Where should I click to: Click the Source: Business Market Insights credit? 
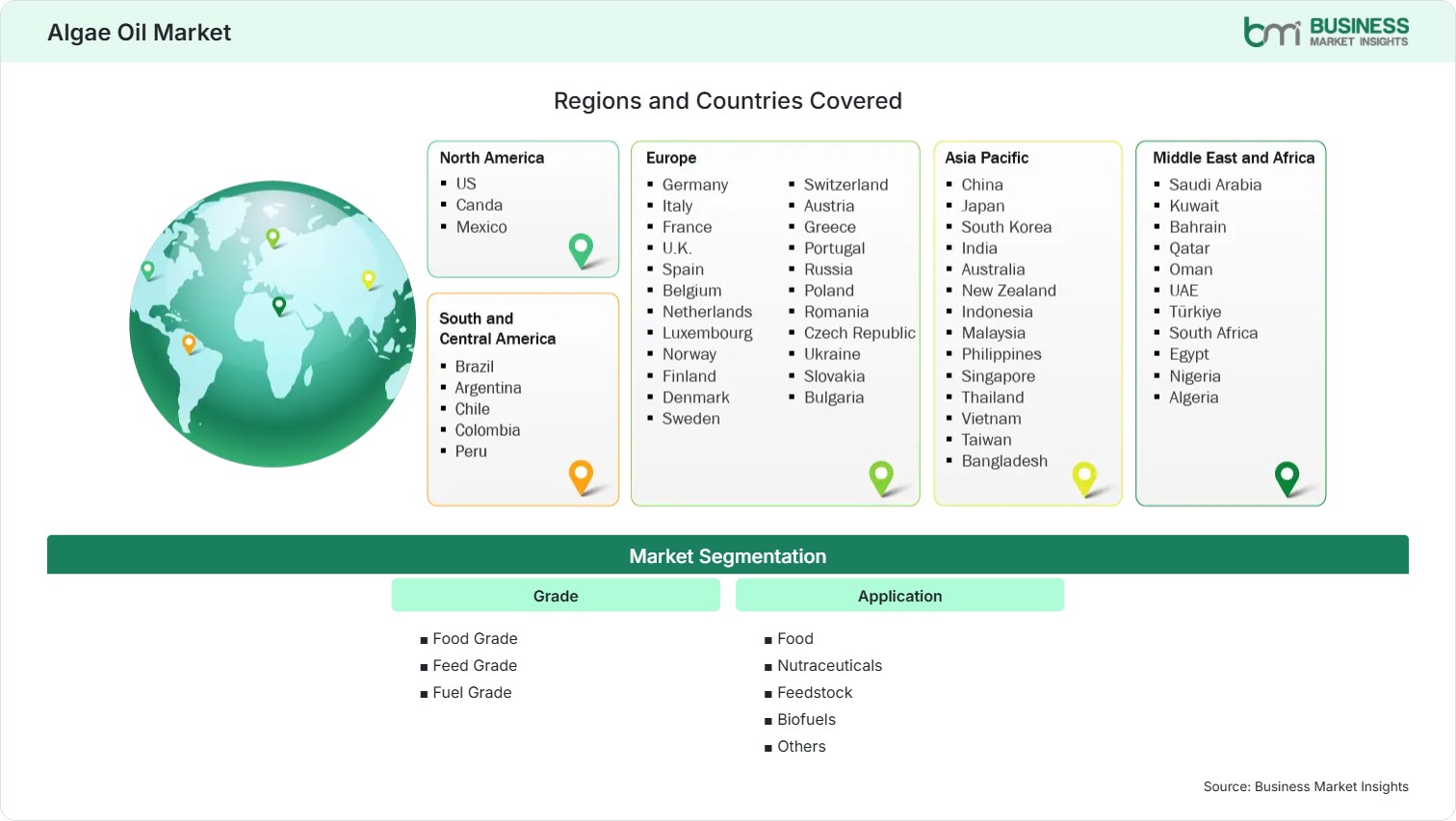[x=1306, y=786]
